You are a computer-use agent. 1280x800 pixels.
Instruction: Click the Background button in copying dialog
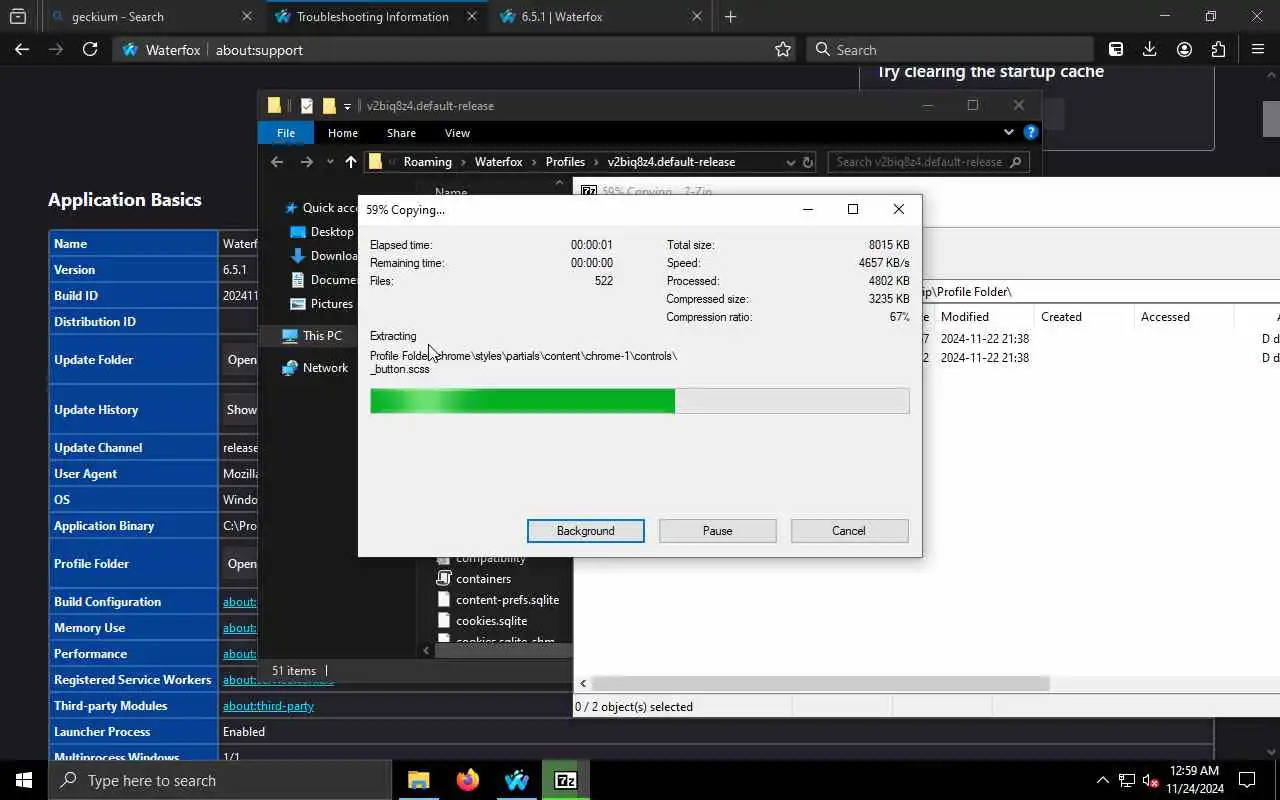coord(585,531)
